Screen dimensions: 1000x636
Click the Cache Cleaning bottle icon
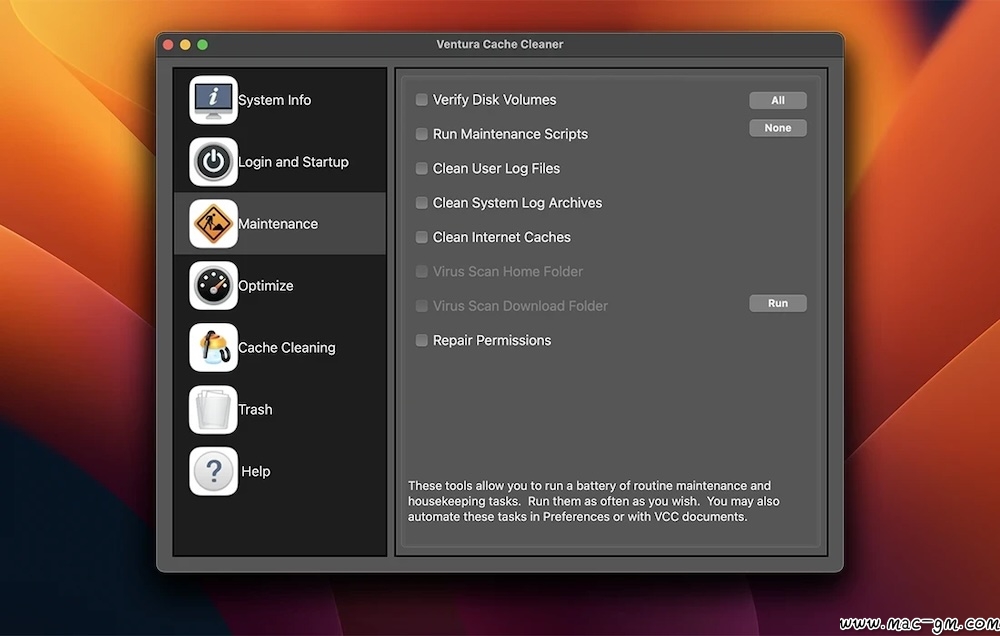[213, 348]
